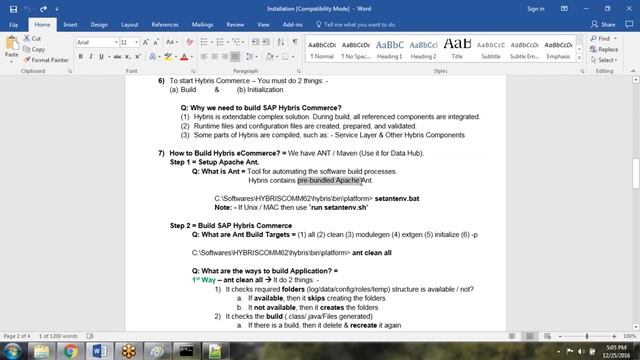Screen dimensions: 640x360
Task: Open command prompt from taskbar
Action: tap(186, 351)
